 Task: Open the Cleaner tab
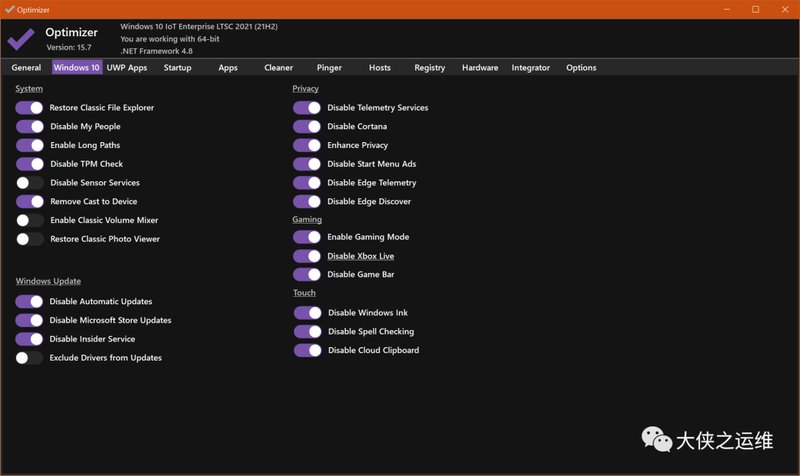(x=278, y=68)
